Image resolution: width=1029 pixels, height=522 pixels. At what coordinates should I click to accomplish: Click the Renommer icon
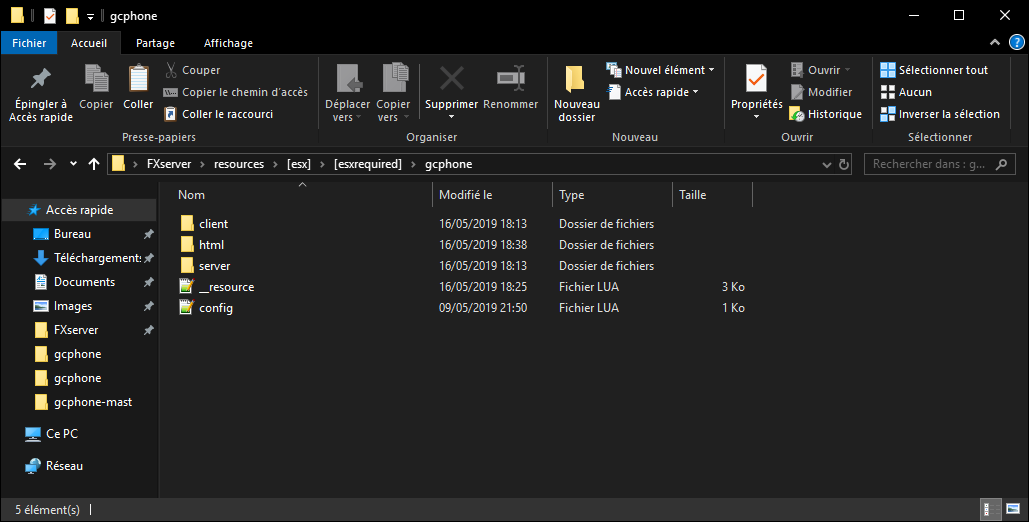510,79
